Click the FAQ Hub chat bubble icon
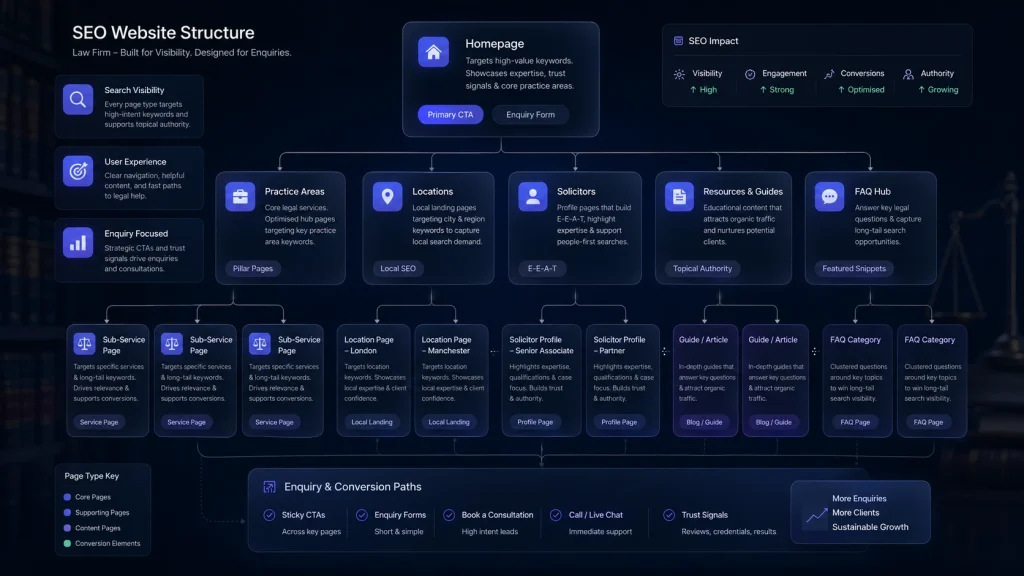The image size is (1024, 576). click(x=829, y=197)
